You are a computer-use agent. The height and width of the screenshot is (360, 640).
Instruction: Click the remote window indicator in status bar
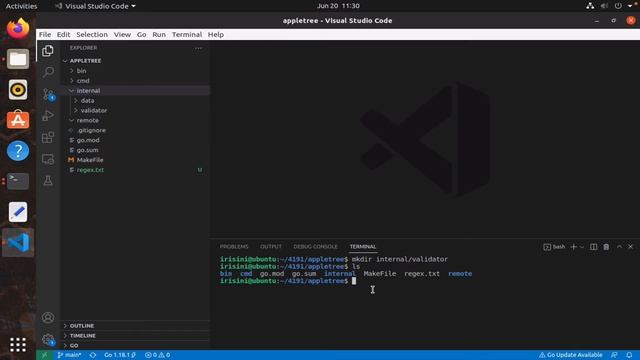(44, 355)
